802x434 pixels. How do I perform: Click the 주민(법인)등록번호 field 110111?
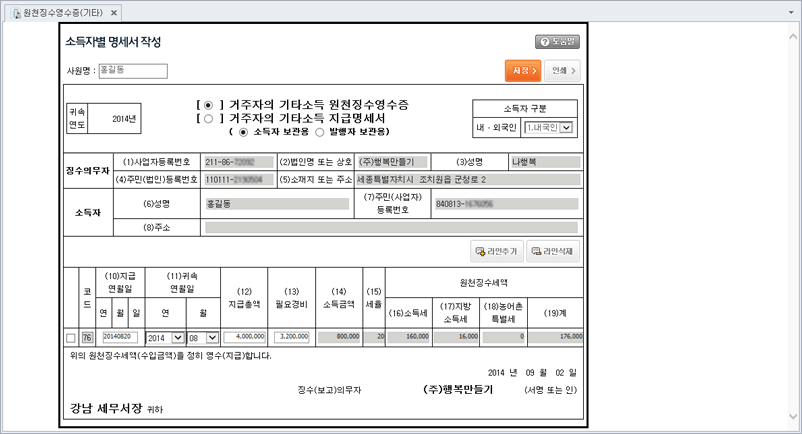coord(239,179)
